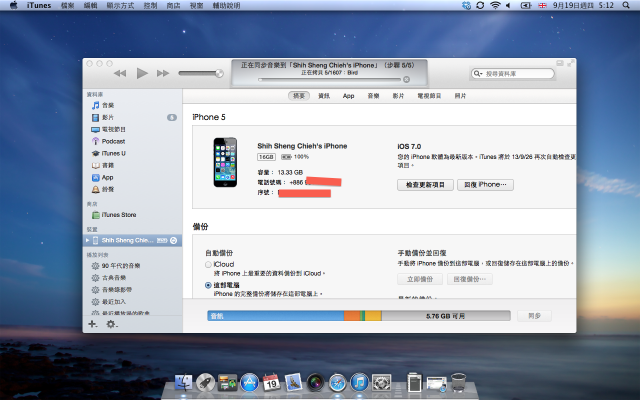Open the iTunes menu in menu bar
Image resolution: width=640 pixels, height=400 pixels.
coord(39,5)
